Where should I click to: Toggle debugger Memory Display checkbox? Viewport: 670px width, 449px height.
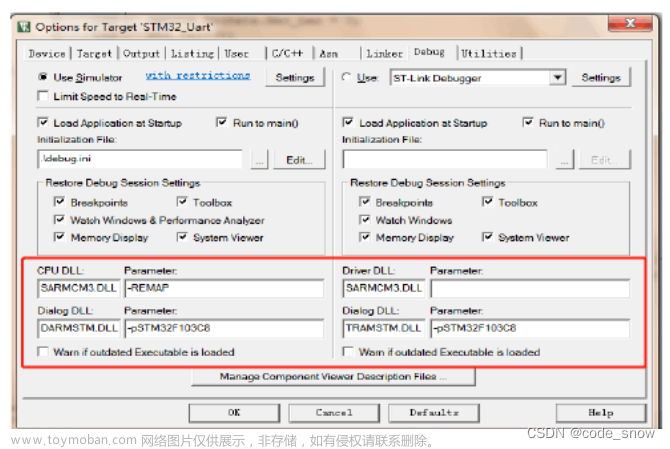pyautogui.click(x=364, y=237)
